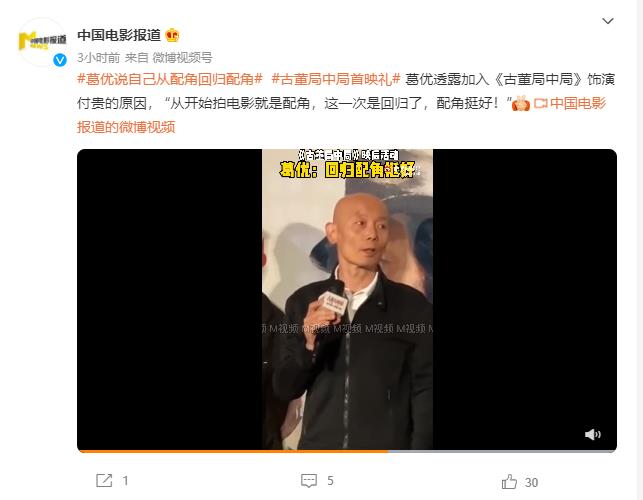The image size is (643, 500).
Task: Like the post with thumbs-up icon
Action: click(509, 482)
